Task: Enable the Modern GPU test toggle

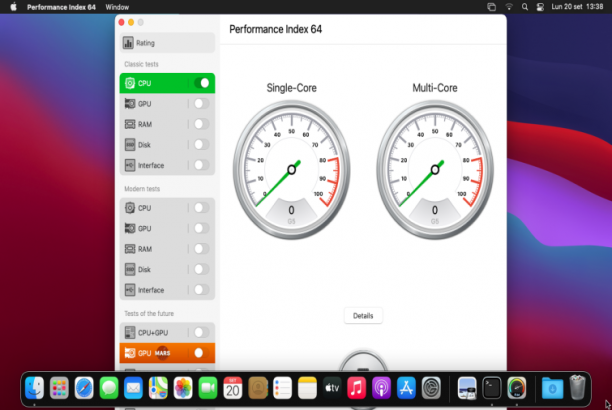Action: coord(202,228)
